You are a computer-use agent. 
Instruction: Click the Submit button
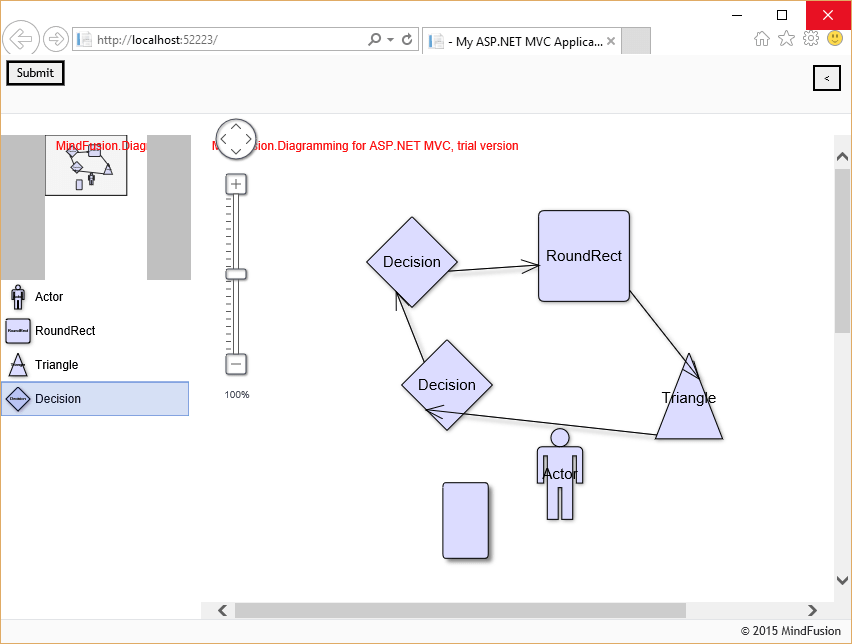click(x=35, y=73)
